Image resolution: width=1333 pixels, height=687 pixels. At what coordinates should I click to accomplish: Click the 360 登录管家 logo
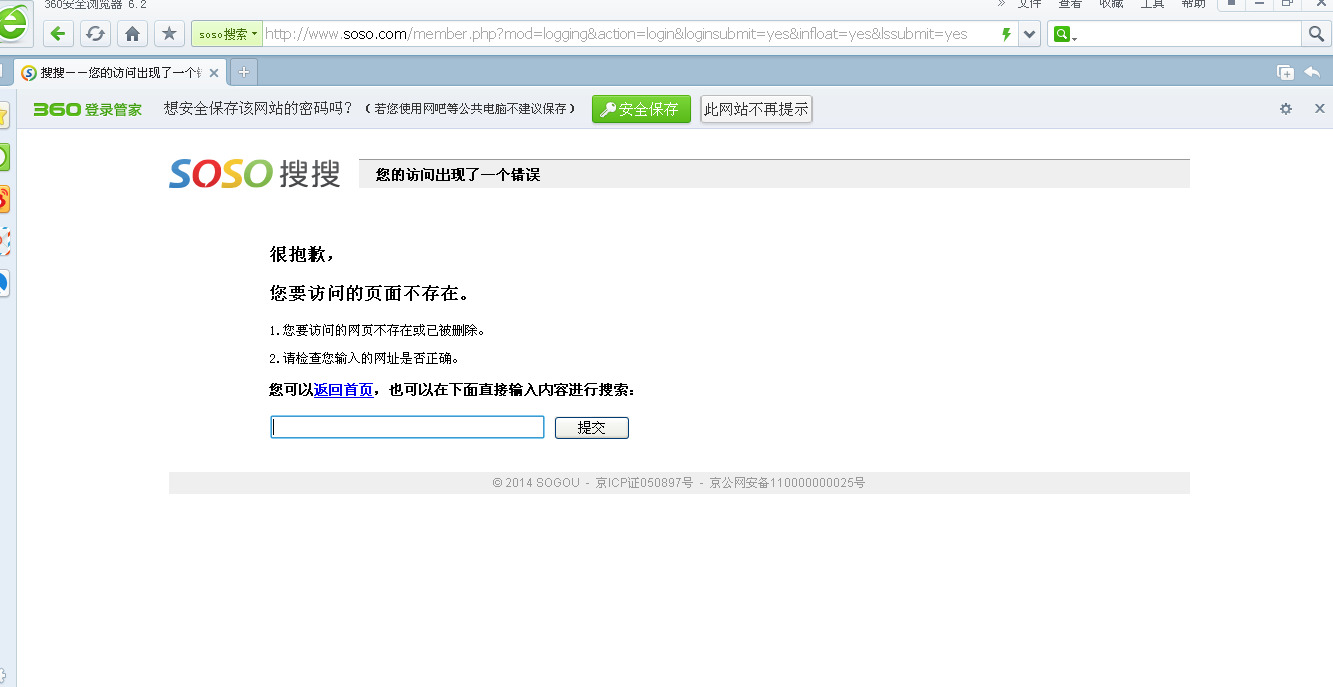[x=88, y=110]
